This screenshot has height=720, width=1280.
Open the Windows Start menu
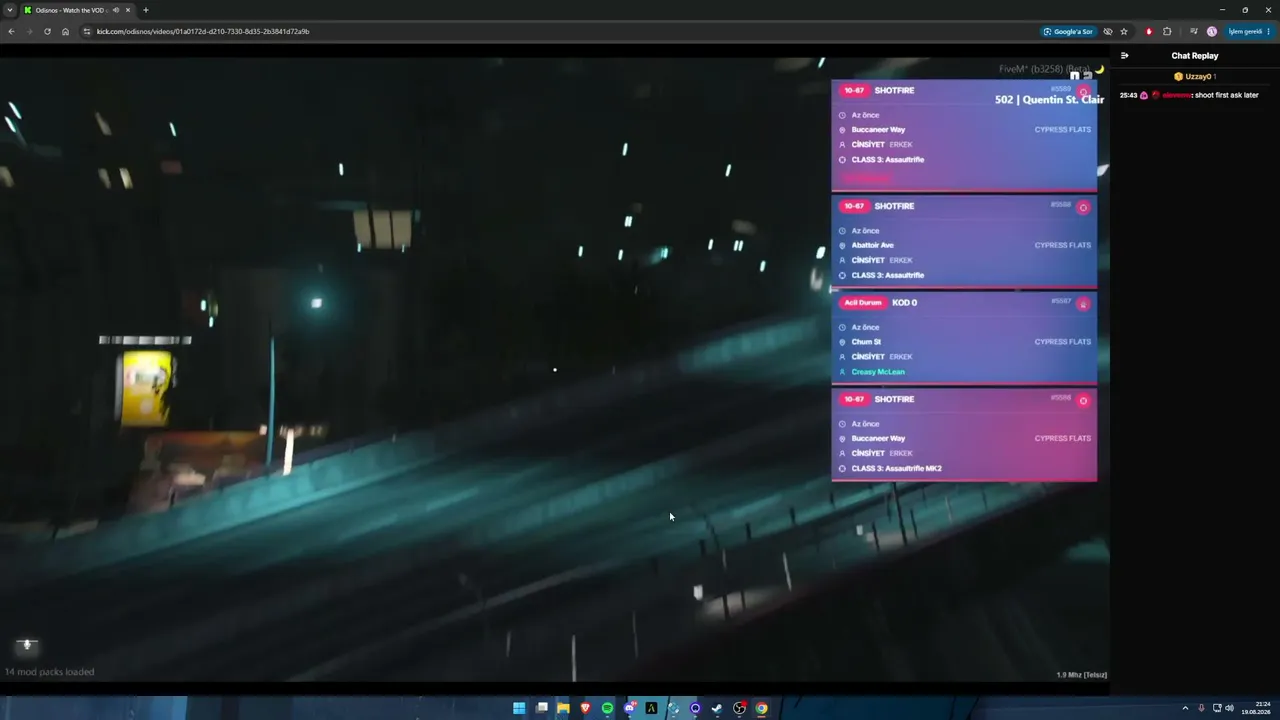coord(519,708)
